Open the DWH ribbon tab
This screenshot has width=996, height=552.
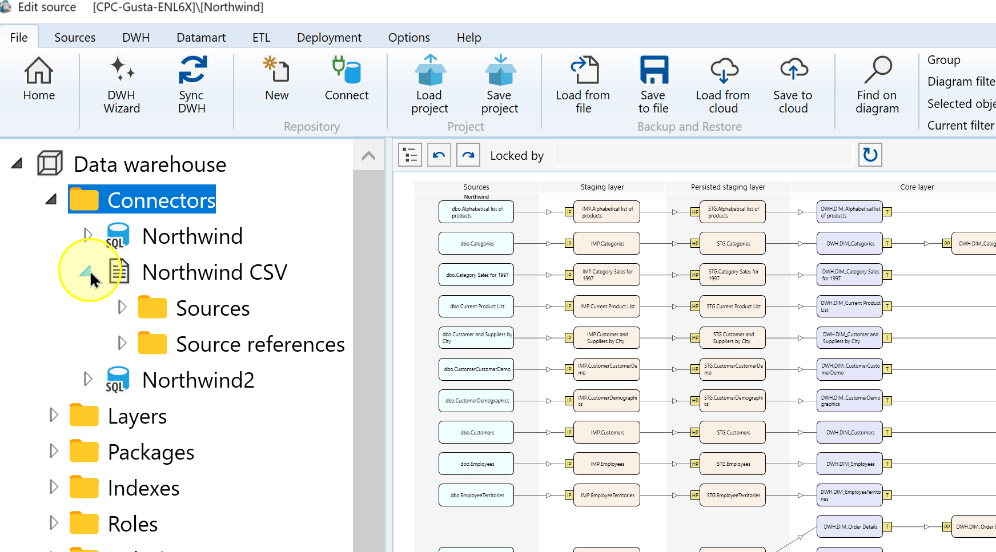136,37
